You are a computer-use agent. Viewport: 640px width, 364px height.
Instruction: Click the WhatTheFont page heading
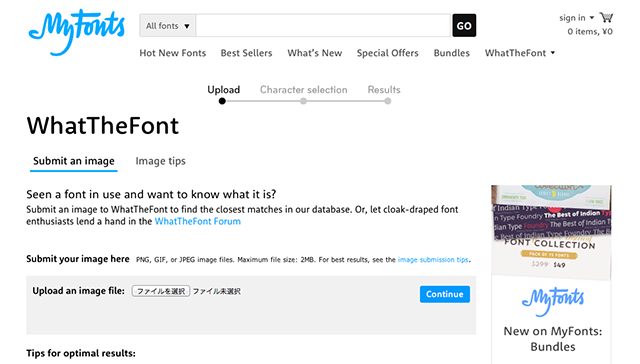click(x=103, y=126)
